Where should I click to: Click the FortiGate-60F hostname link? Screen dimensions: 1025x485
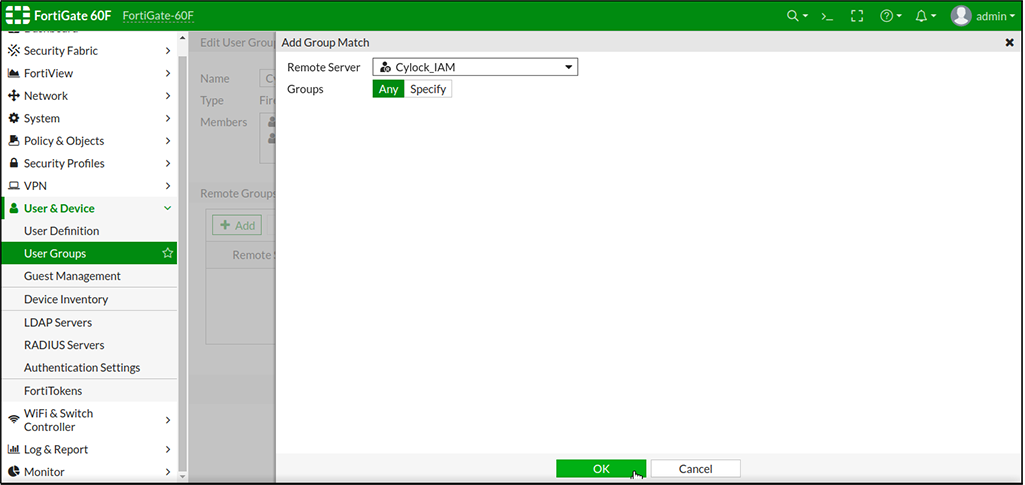(x=160, y=16)
